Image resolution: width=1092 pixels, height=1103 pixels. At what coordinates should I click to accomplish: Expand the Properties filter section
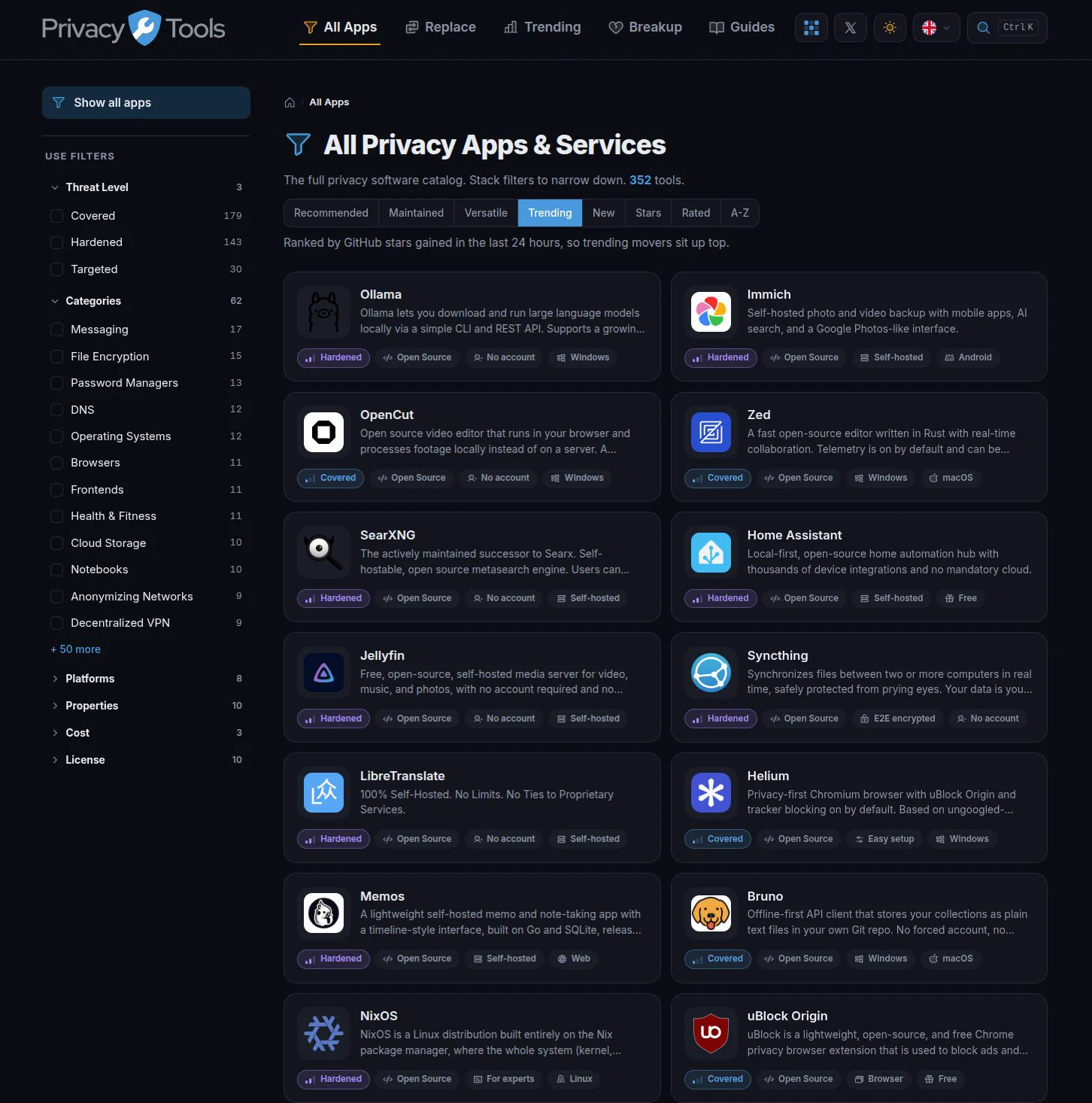point(146,706)
